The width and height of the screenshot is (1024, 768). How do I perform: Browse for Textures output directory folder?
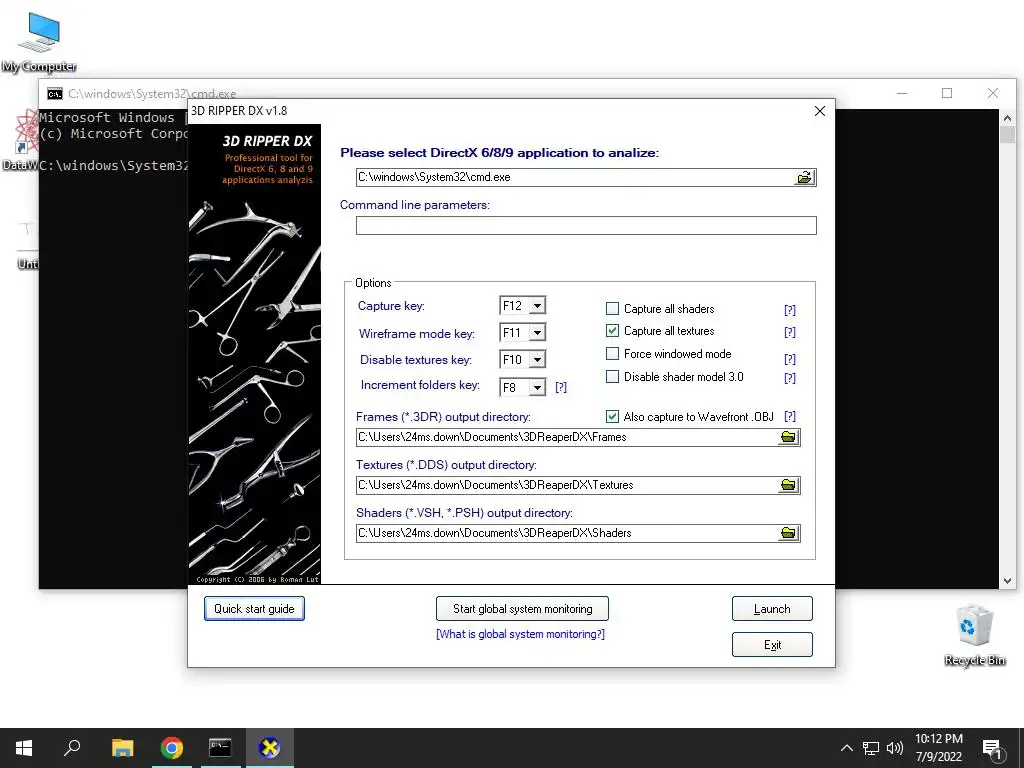789,485
